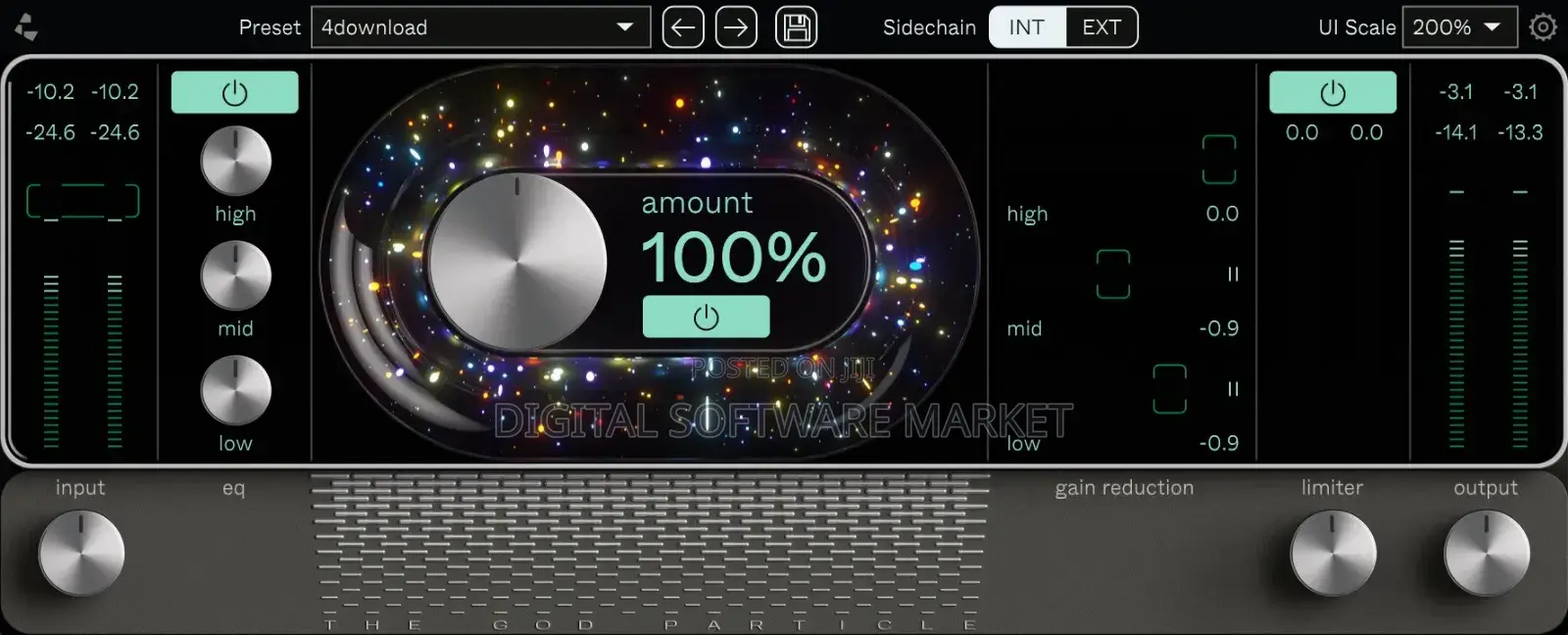This screenshot has width=1568, height=635.
Task: Toggle the limiter power button
Action: [x=1333, y=92]
